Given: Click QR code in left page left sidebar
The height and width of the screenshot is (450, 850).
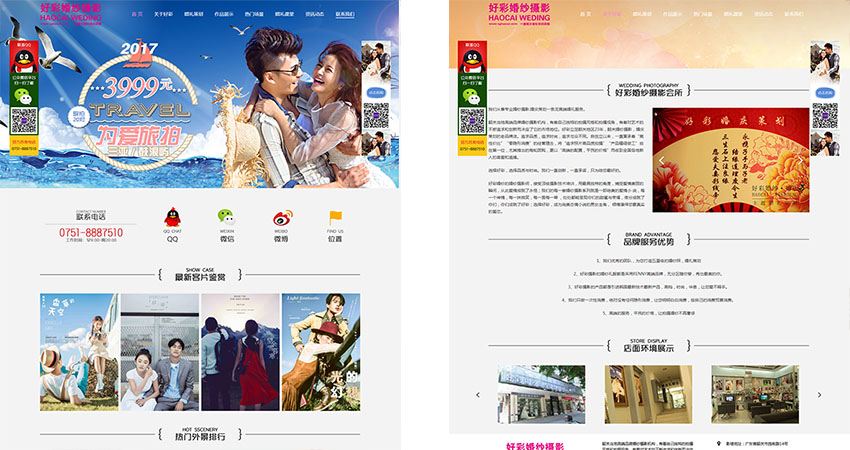Looking at the screenshot, I should click(x=24, y=121).
